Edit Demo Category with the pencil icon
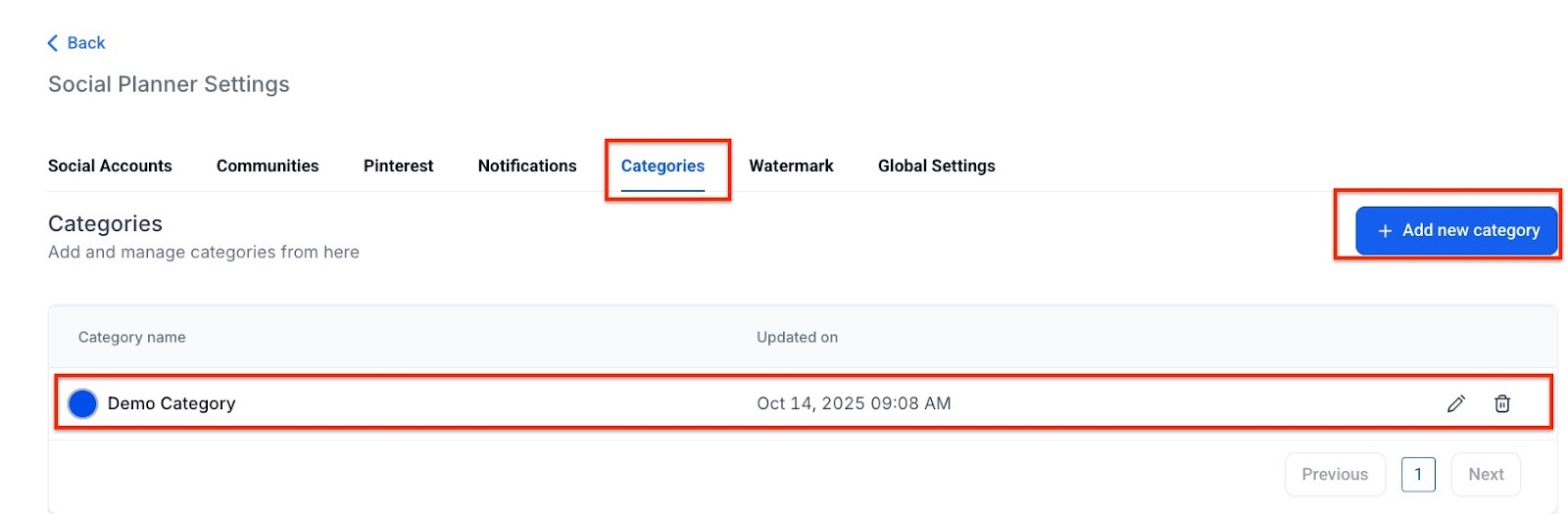 click(x=1456, y=403)
